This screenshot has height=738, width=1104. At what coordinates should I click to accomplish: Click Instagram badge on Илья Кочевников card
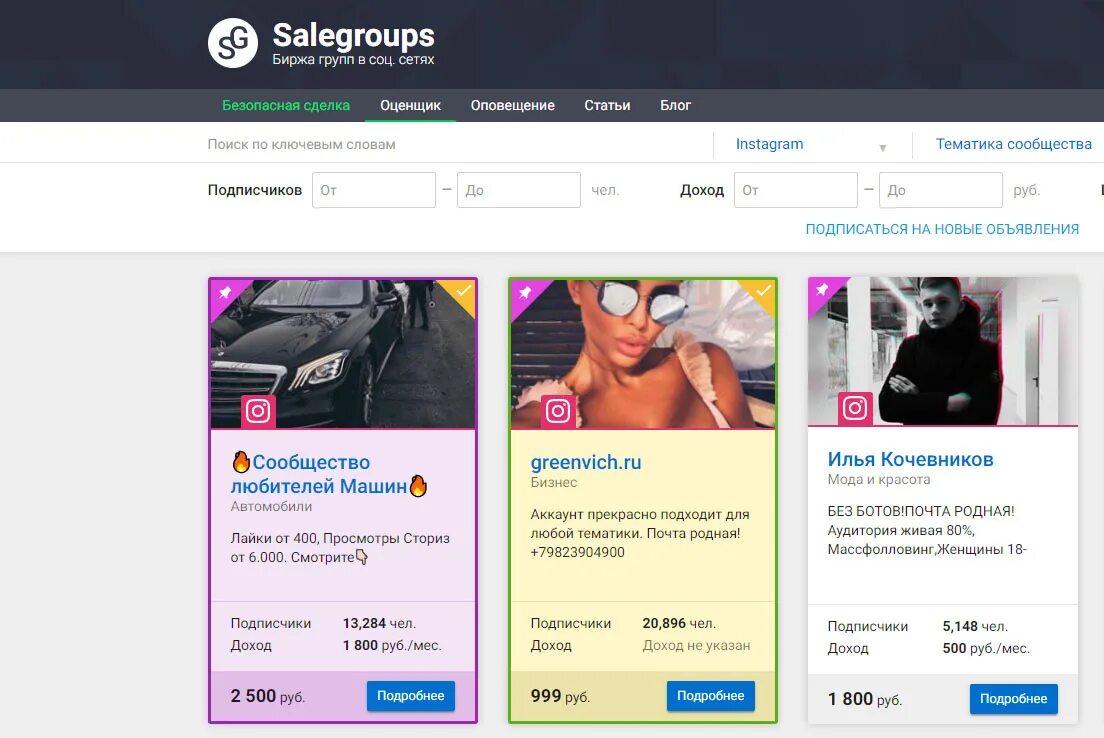[855, 408]
